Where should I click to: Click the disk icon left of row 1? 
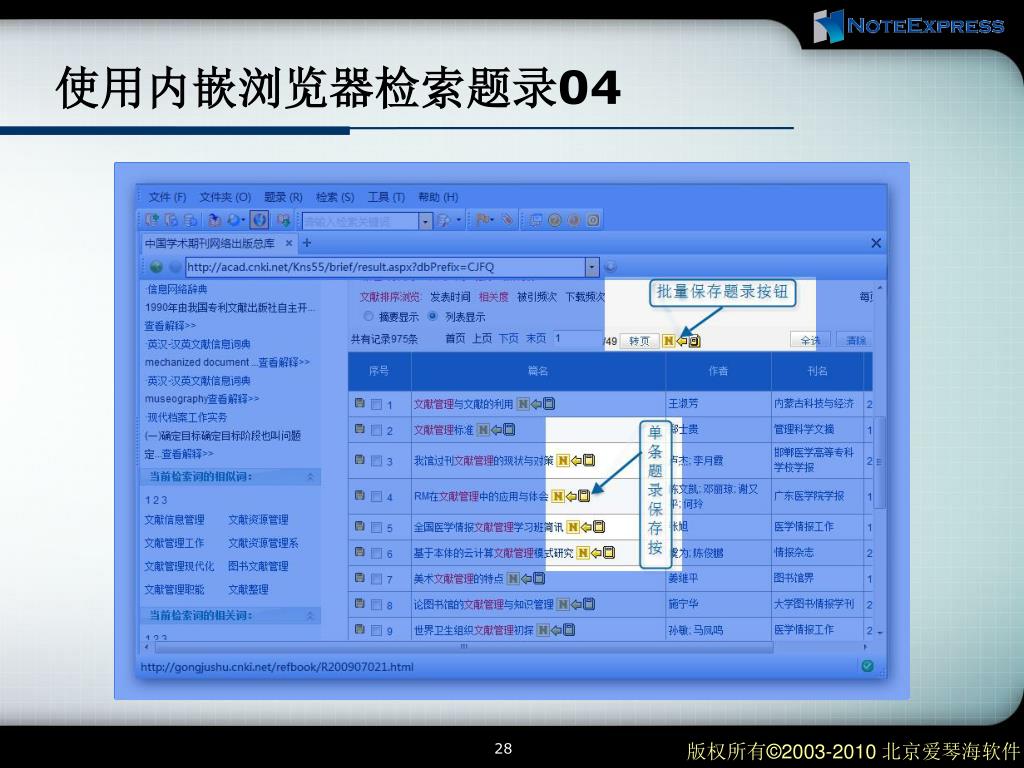point(359,403)
